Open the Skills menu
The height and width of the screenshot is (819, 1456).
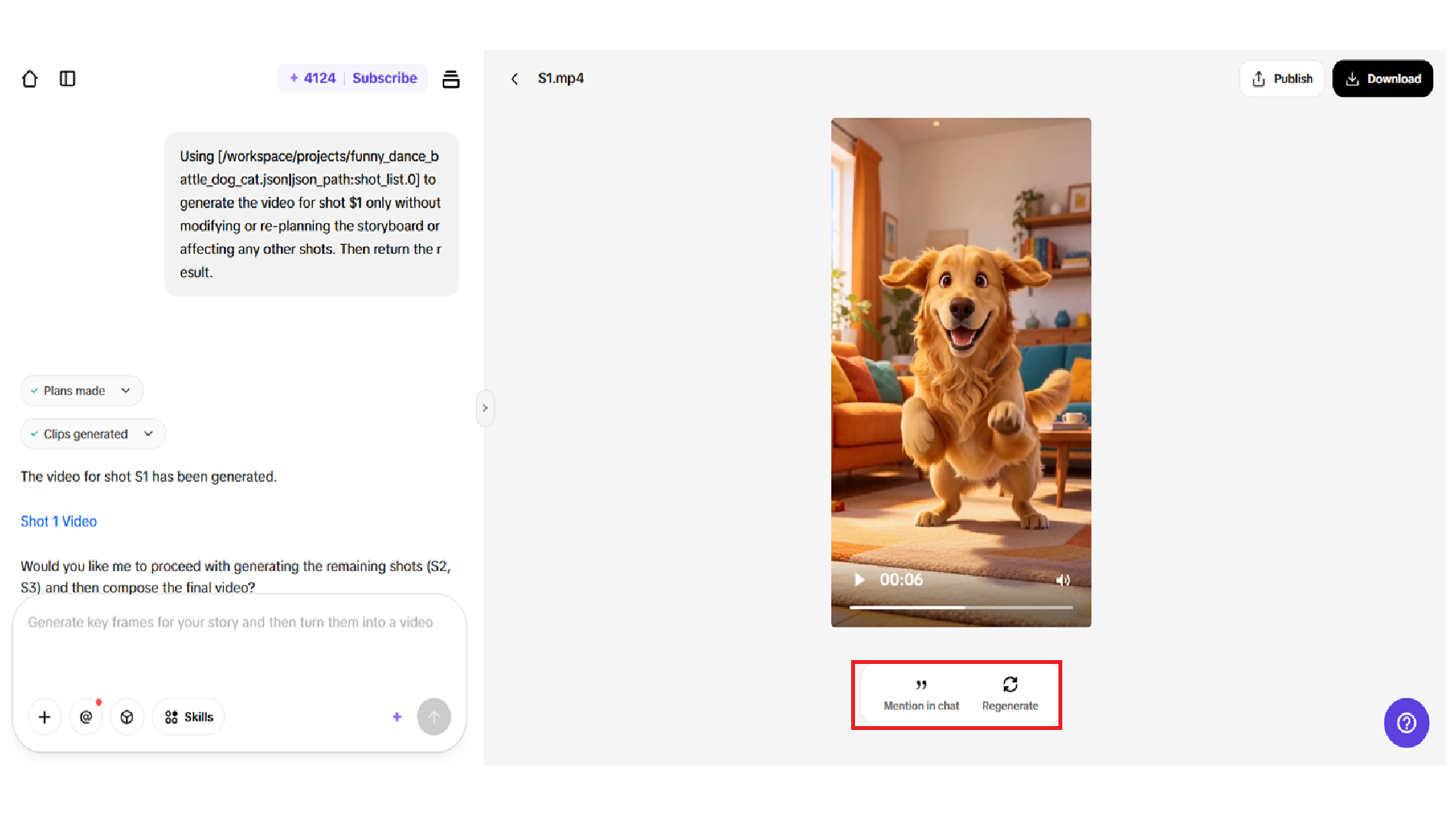(189, 718)
